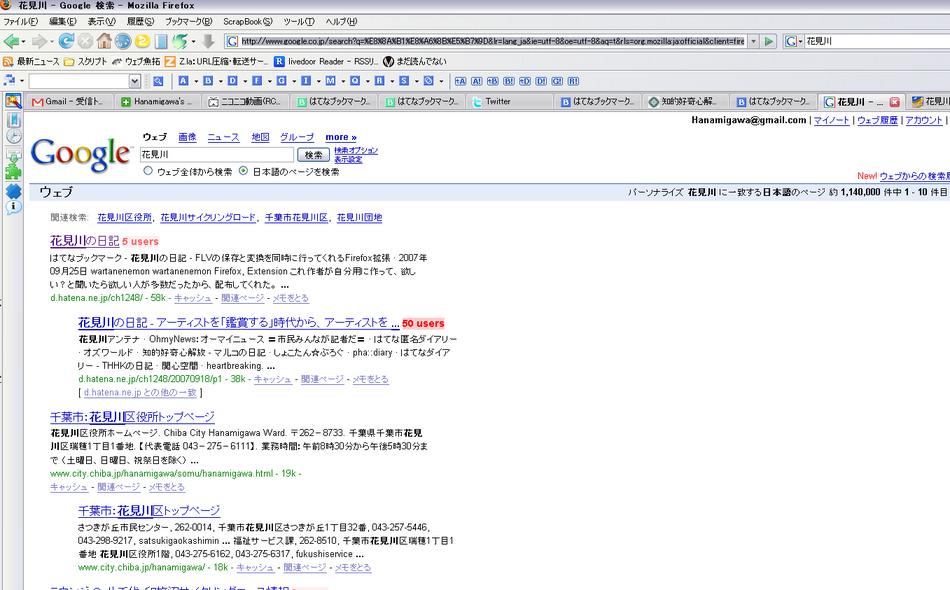Open the 最新ニュース bookmark feed
This screenshot has height=590, width=950.
point(32,61)
